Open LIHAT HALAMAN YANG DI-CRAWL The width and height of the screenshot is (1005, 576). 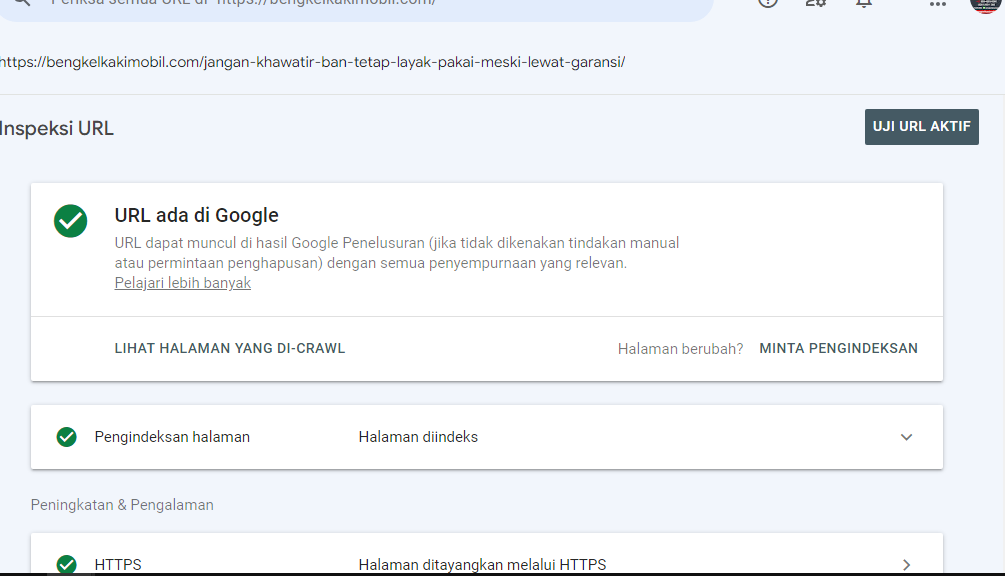pyautogui.click(x=229, y=349)
